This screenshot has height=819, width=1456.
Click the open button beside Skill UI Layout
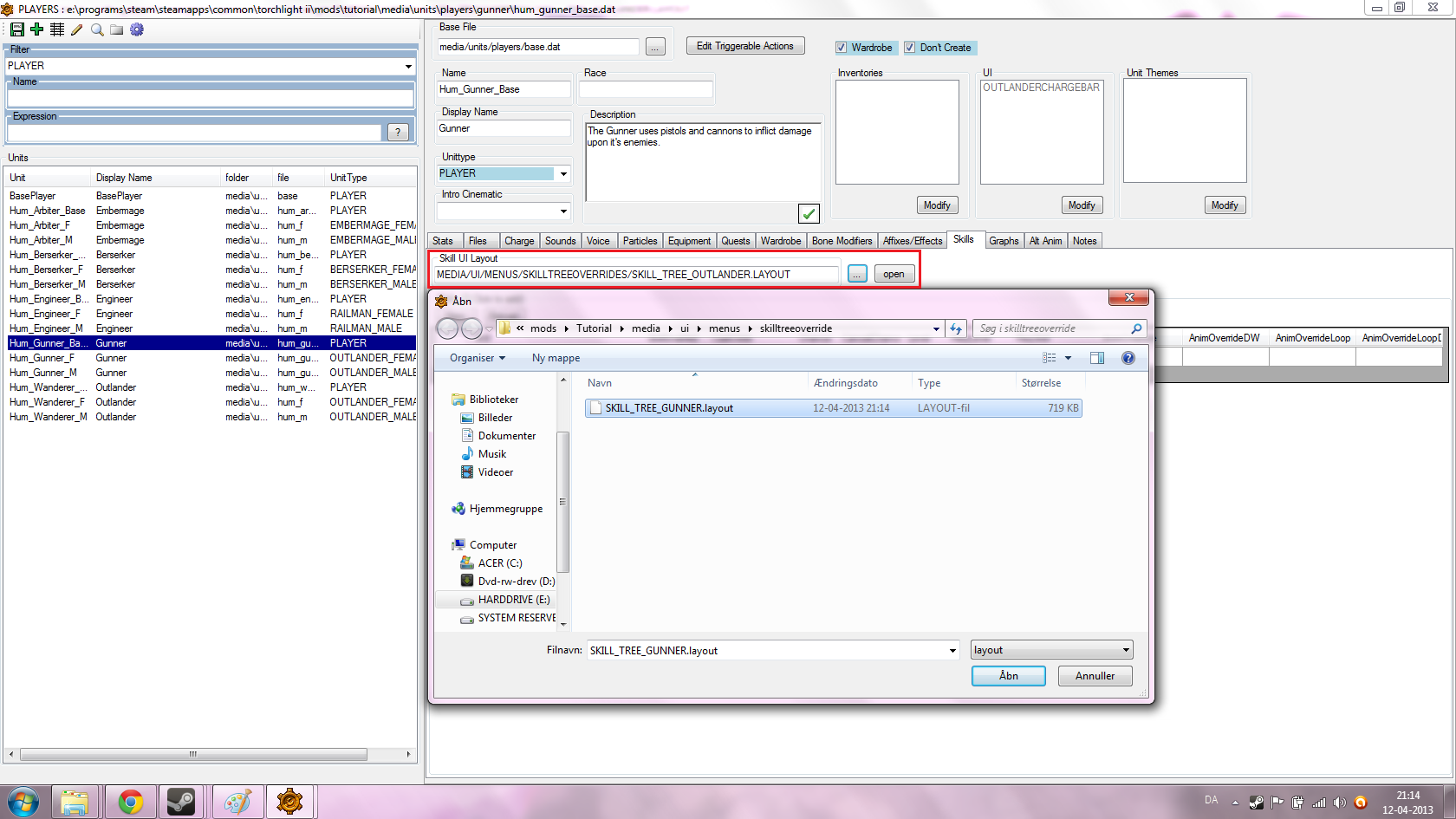[x=894, y=274]
